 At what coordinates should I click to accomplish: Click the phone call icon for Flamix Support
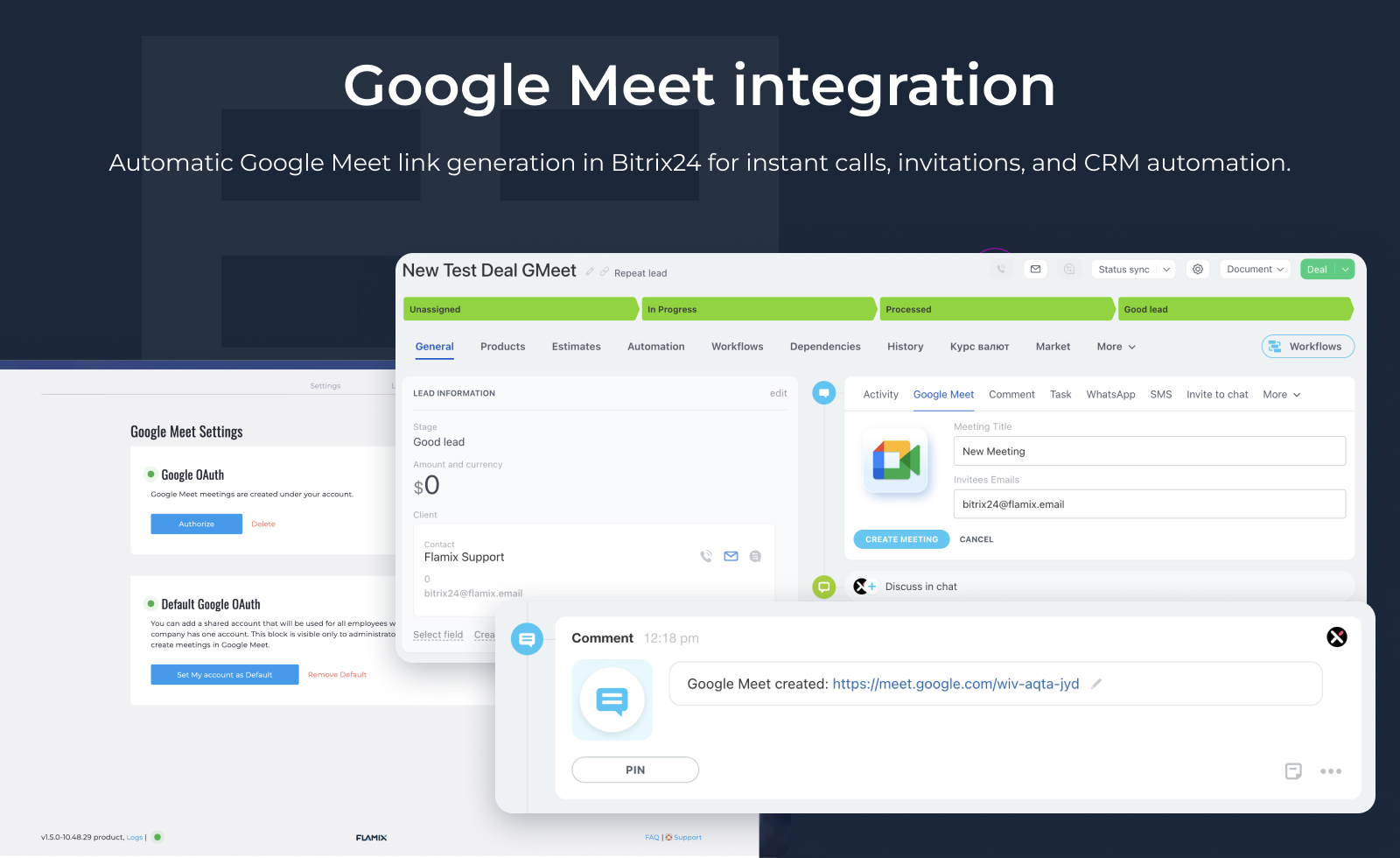(x=706, y=557)
